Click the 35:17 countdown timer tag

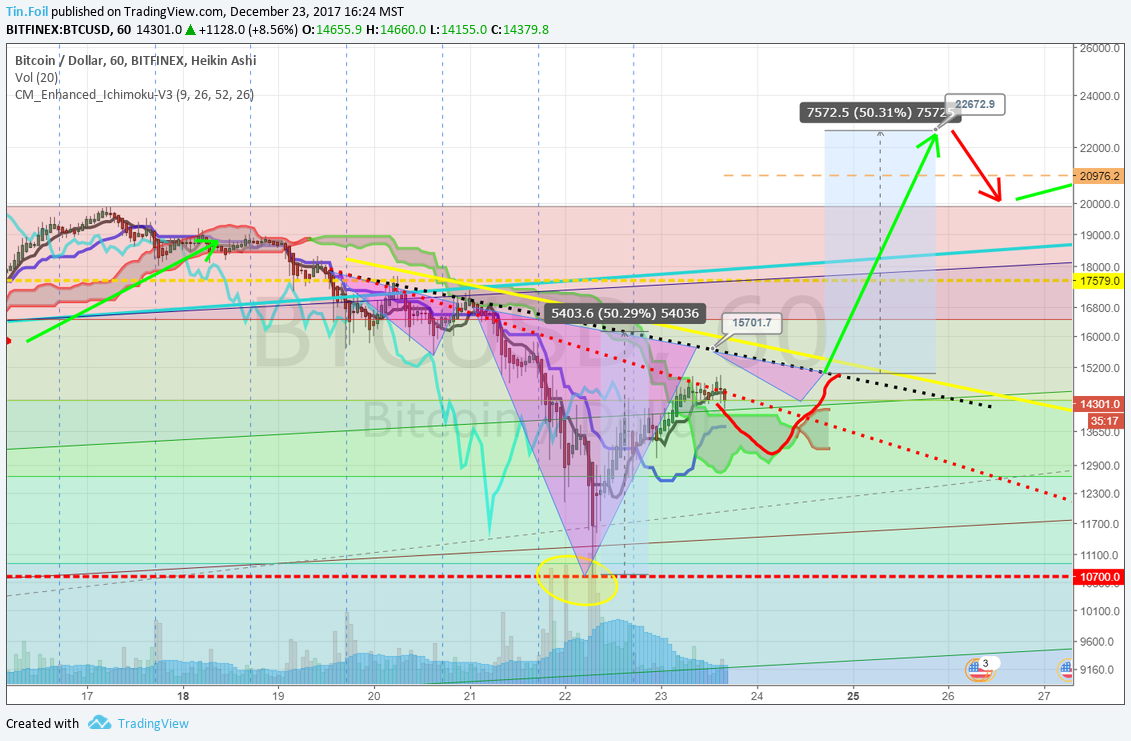pyautogui.click(x=1104, y=421)
